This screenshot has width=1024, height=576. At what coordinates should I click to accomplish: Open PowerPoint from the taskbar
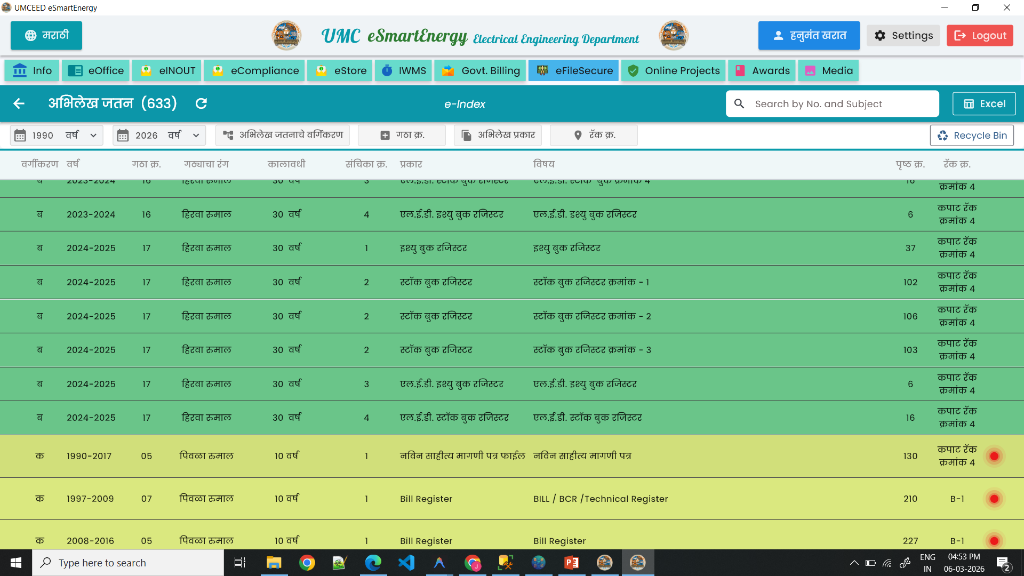click(x=571, y=562)
